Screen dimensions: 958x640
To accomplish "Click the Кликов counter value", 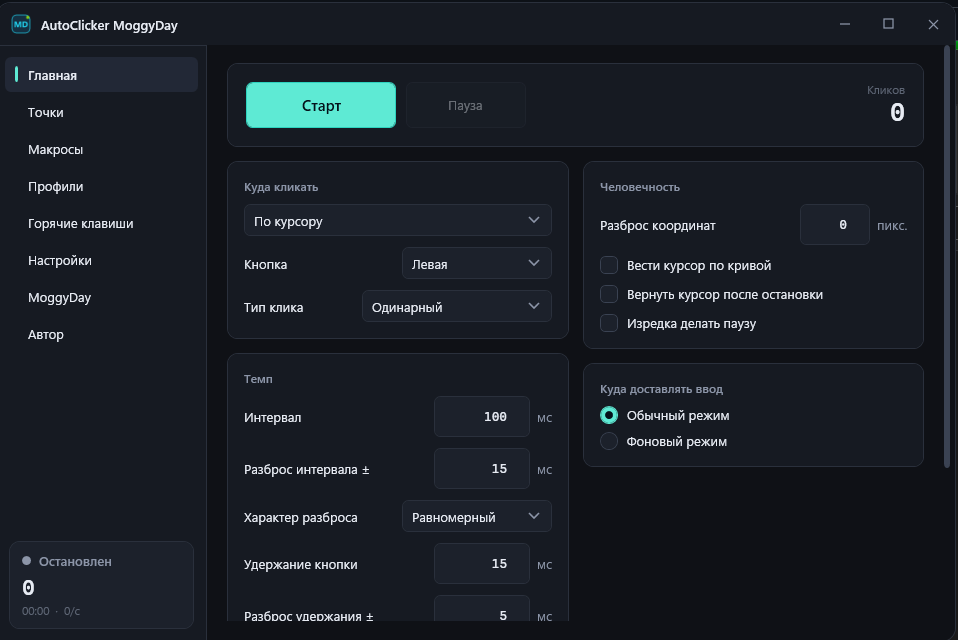I will pos(897,112).
